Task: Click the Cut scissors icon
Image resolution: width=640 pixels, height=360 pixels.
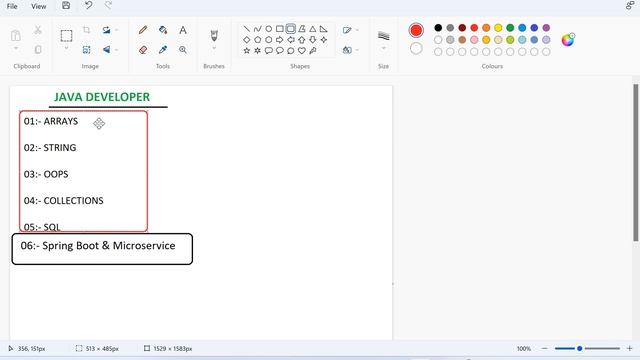Action: coord(38,30)
